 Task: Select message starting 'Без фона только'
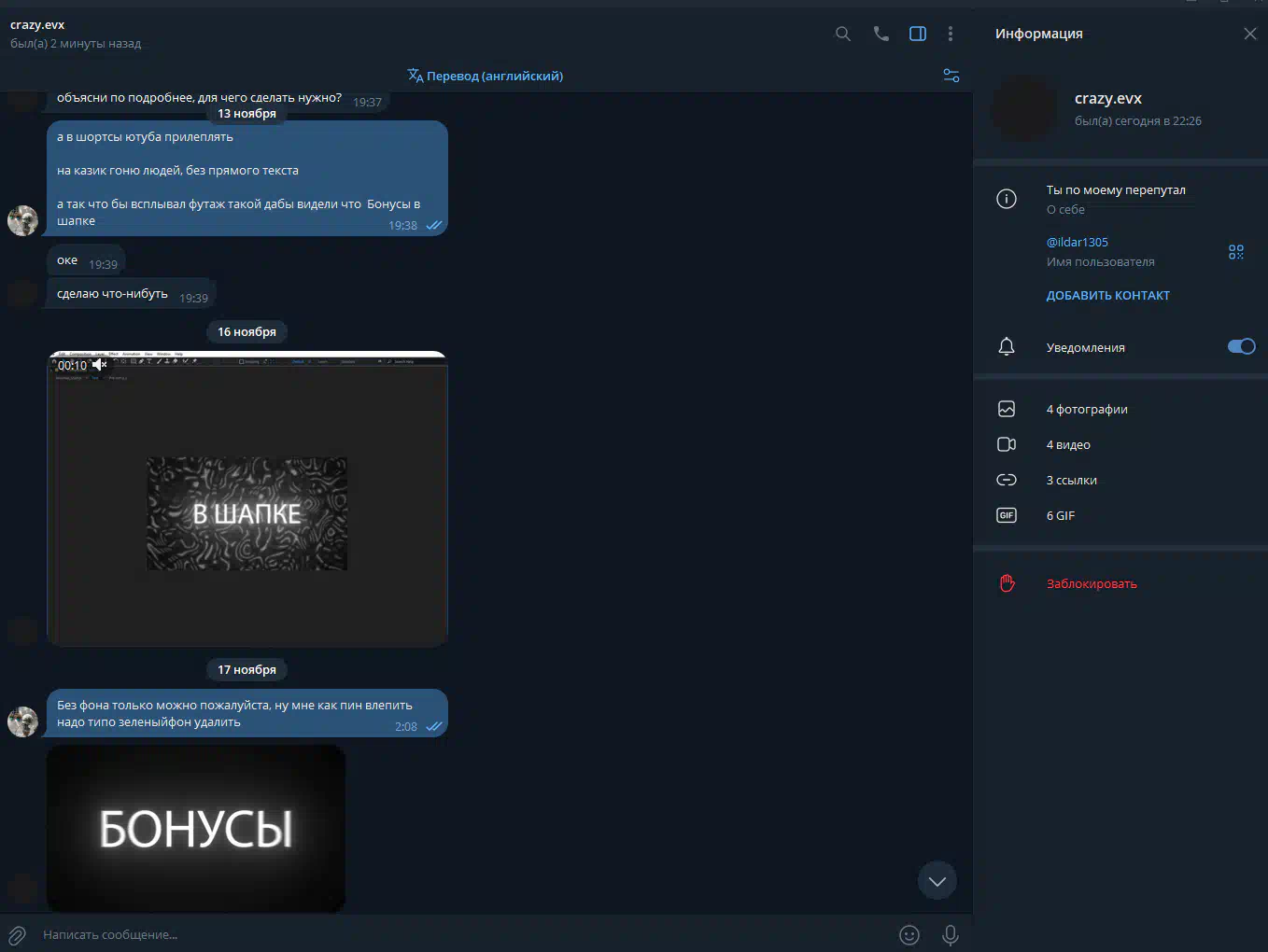click(247, 713)
